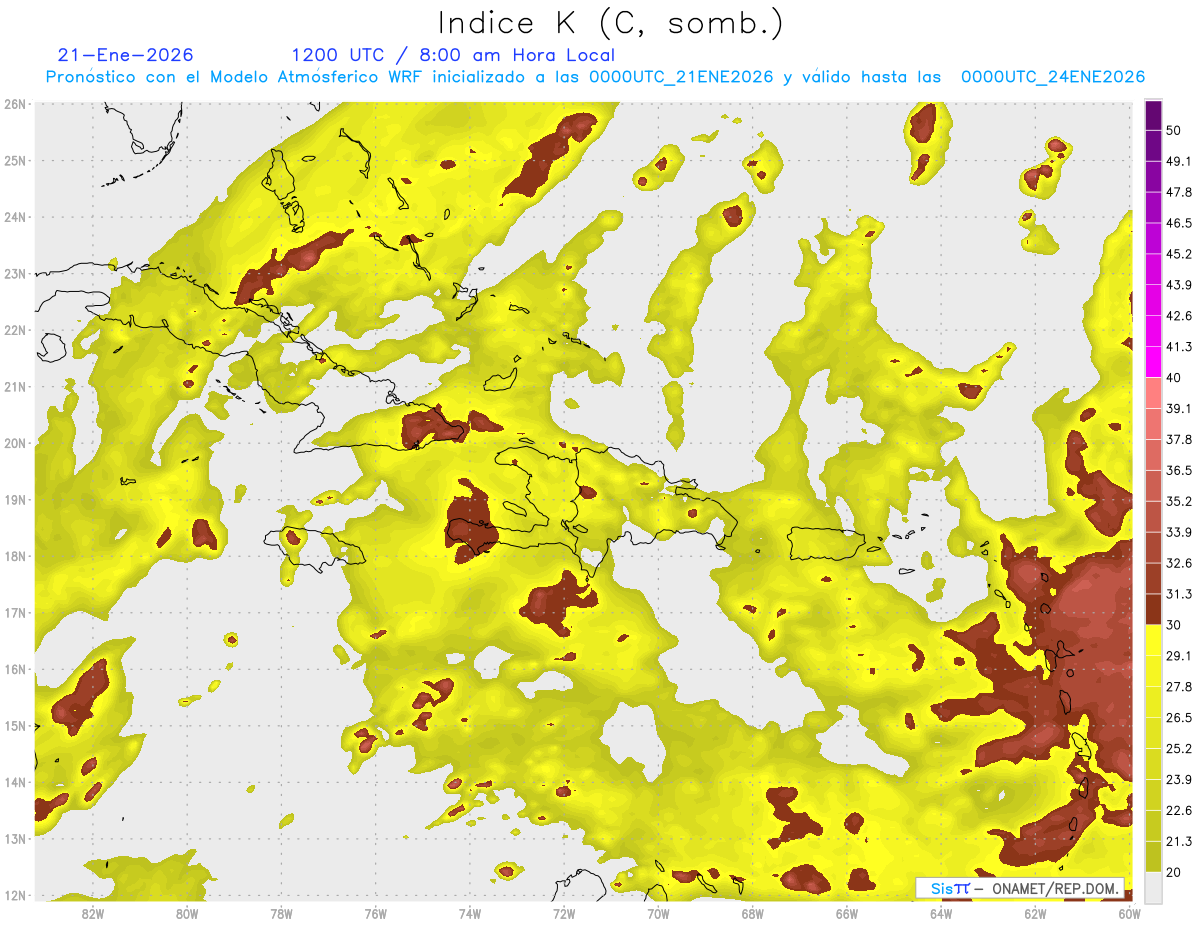Click colorbar value 47.8
This screenshot has height=927, width=1200.
pos(1178,192)
